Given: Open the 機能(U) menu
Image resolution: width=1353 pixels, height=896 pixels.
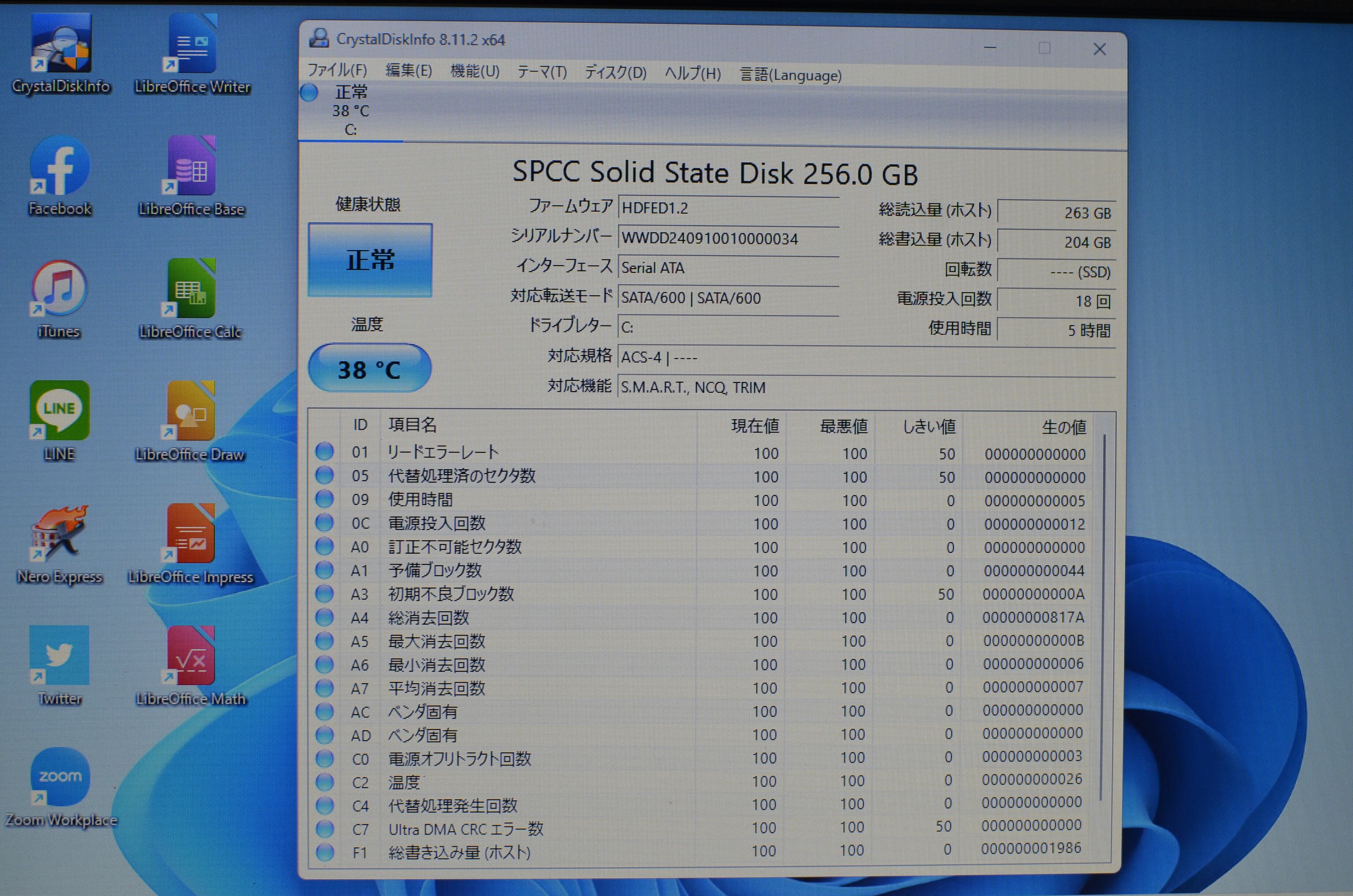Looking at the screenshot, I should click(x=475, y=72).
